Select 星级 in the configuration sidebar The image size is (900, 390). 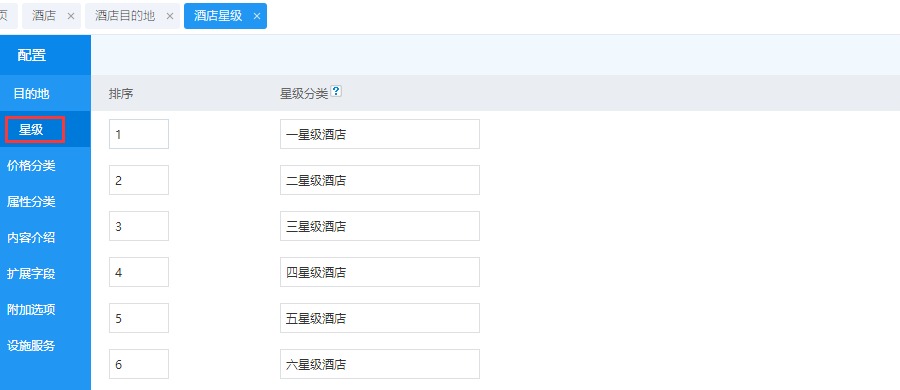tap(34, 130)
